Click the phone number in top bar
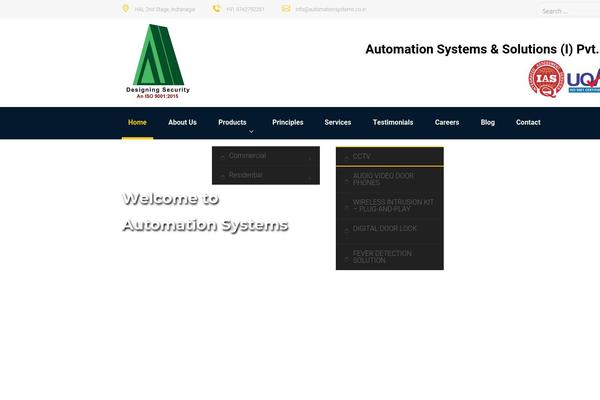 [245, 9]
